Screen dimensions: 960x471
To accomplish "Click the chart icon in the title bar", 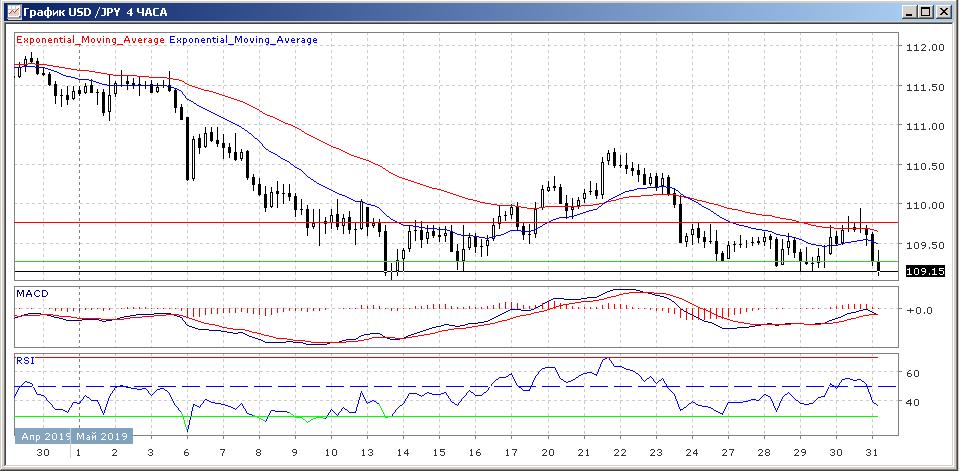I will coord(12,12).
